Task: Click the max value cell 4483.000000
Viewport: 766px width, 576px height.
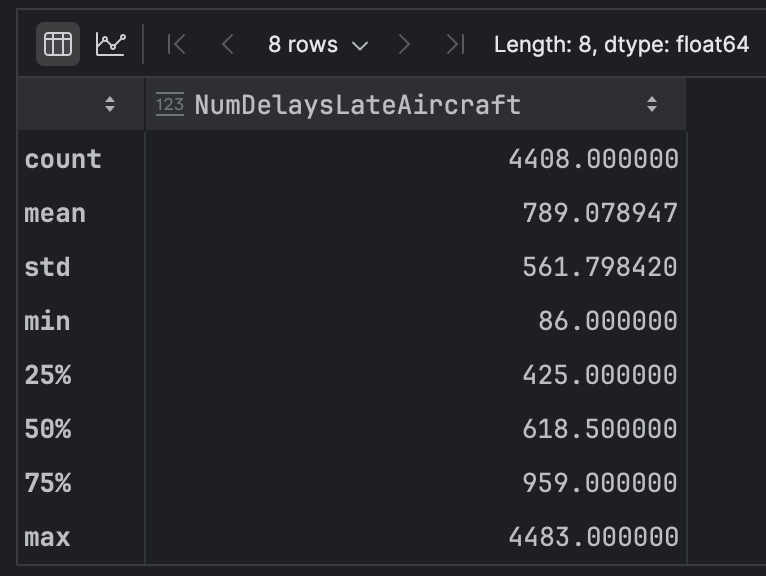Action: (x=593, y=537)
